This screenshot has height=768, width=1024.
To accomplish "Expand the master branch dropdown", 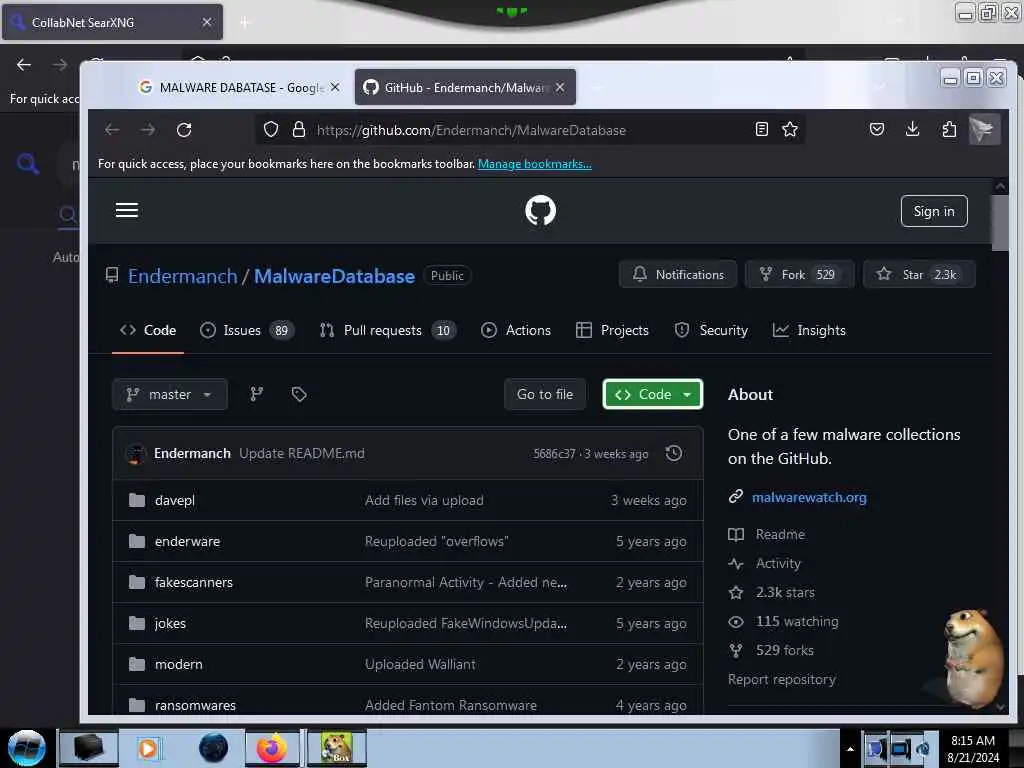I will tap(170, 394).
